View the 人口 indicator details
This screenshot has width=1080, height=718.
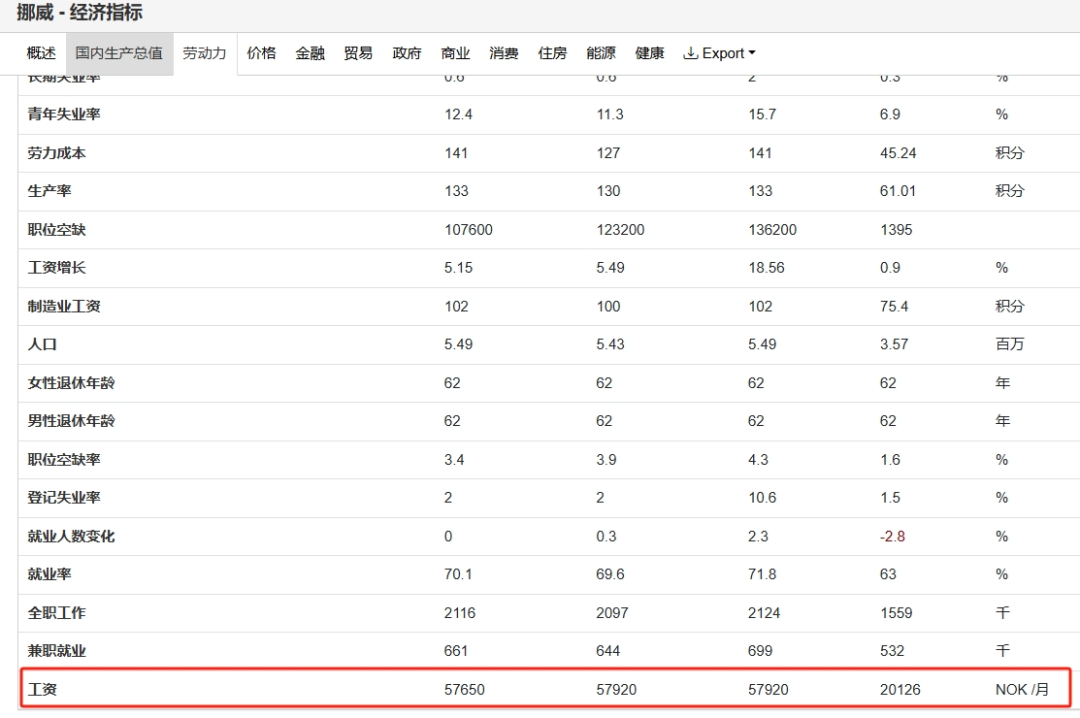[x=42, y=344]
